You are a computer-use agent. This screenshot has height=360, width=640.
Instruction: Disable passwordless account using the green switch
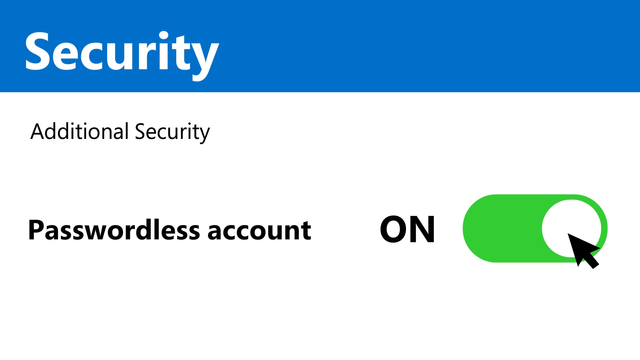[x=535, y=228]
